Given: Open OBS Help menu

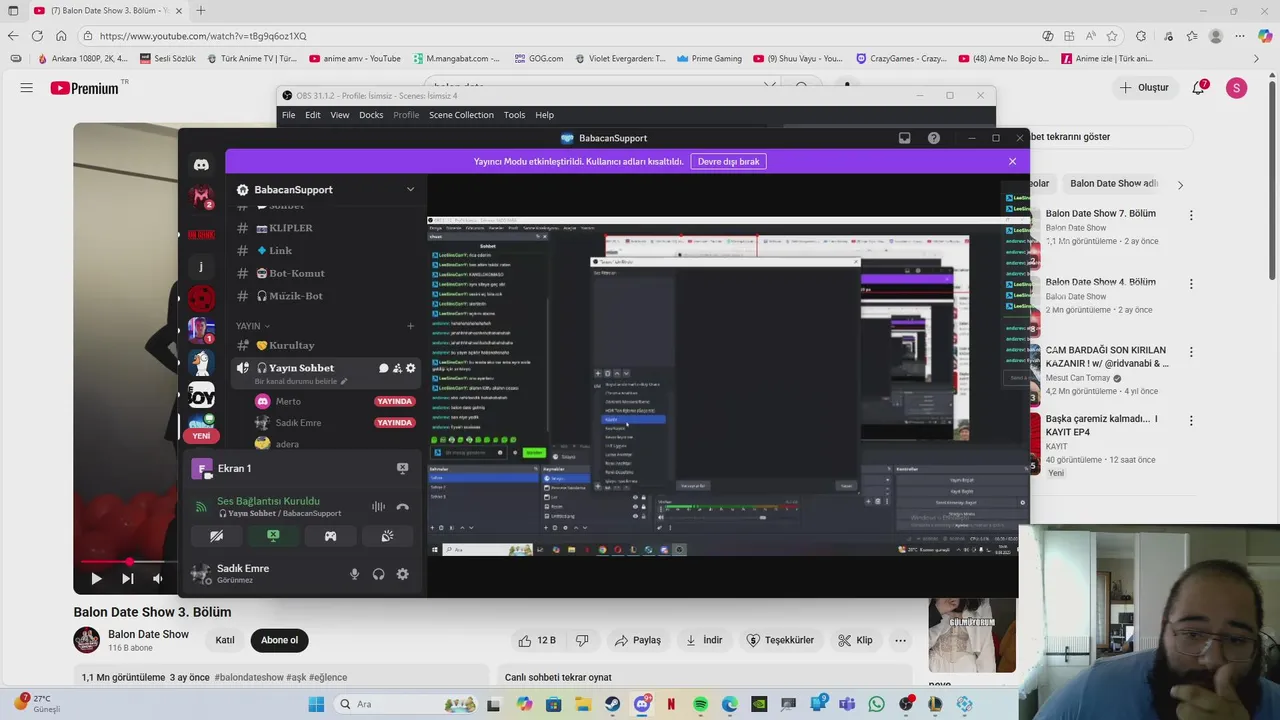Looking at the screenshot, I should pyautogui.click(x=544, y=115).
